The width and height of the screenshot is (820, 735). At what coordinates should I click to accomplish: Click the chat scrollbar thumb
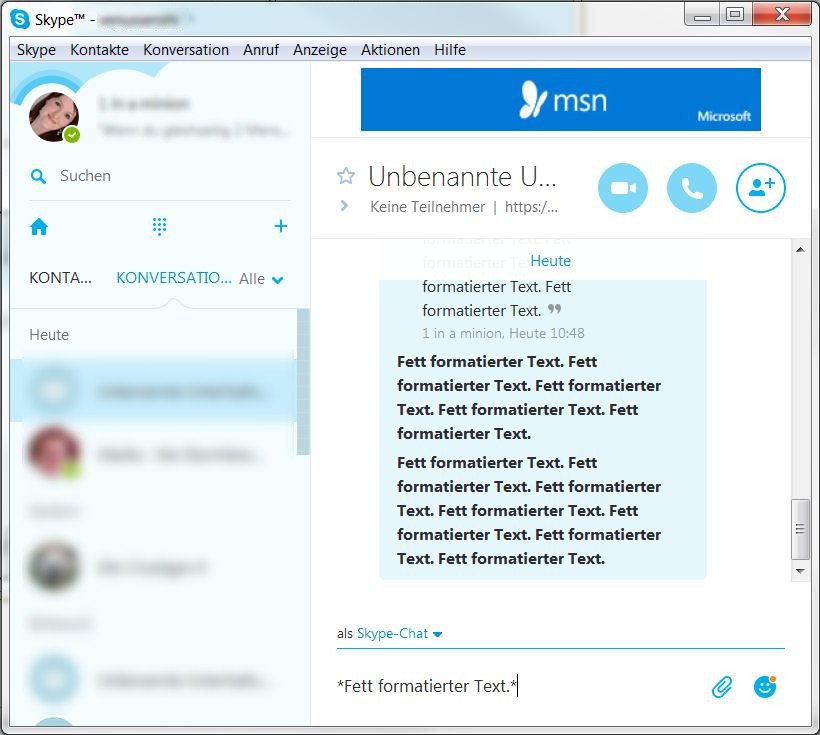(800, 529)
